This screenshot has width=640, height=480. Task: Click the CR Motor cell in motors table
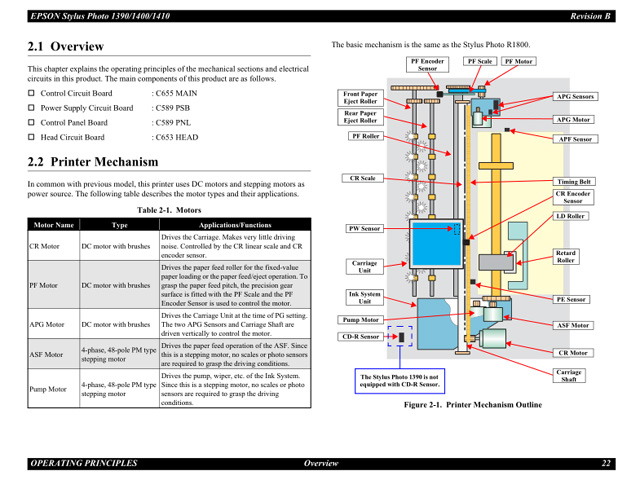tap(44, 245)
